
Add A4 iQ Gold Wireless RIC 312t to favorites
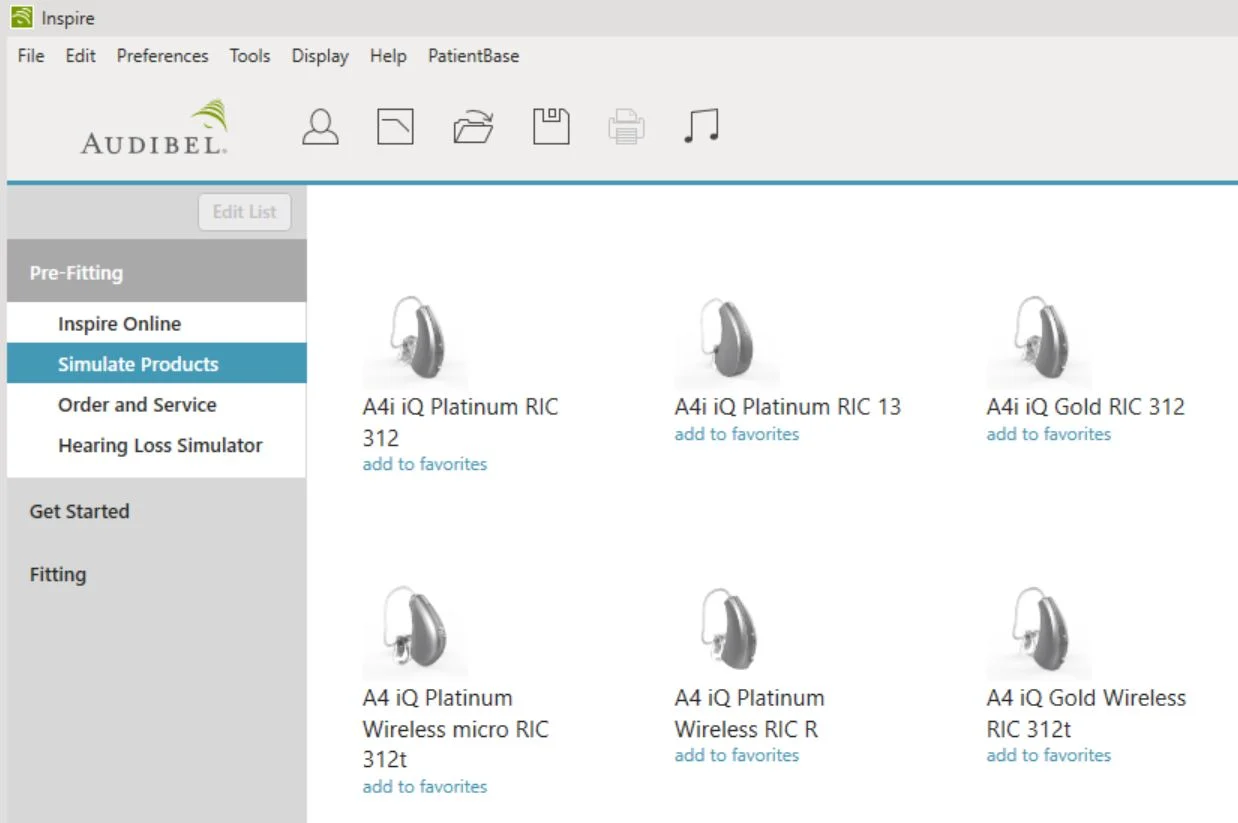click(1049, 756)
